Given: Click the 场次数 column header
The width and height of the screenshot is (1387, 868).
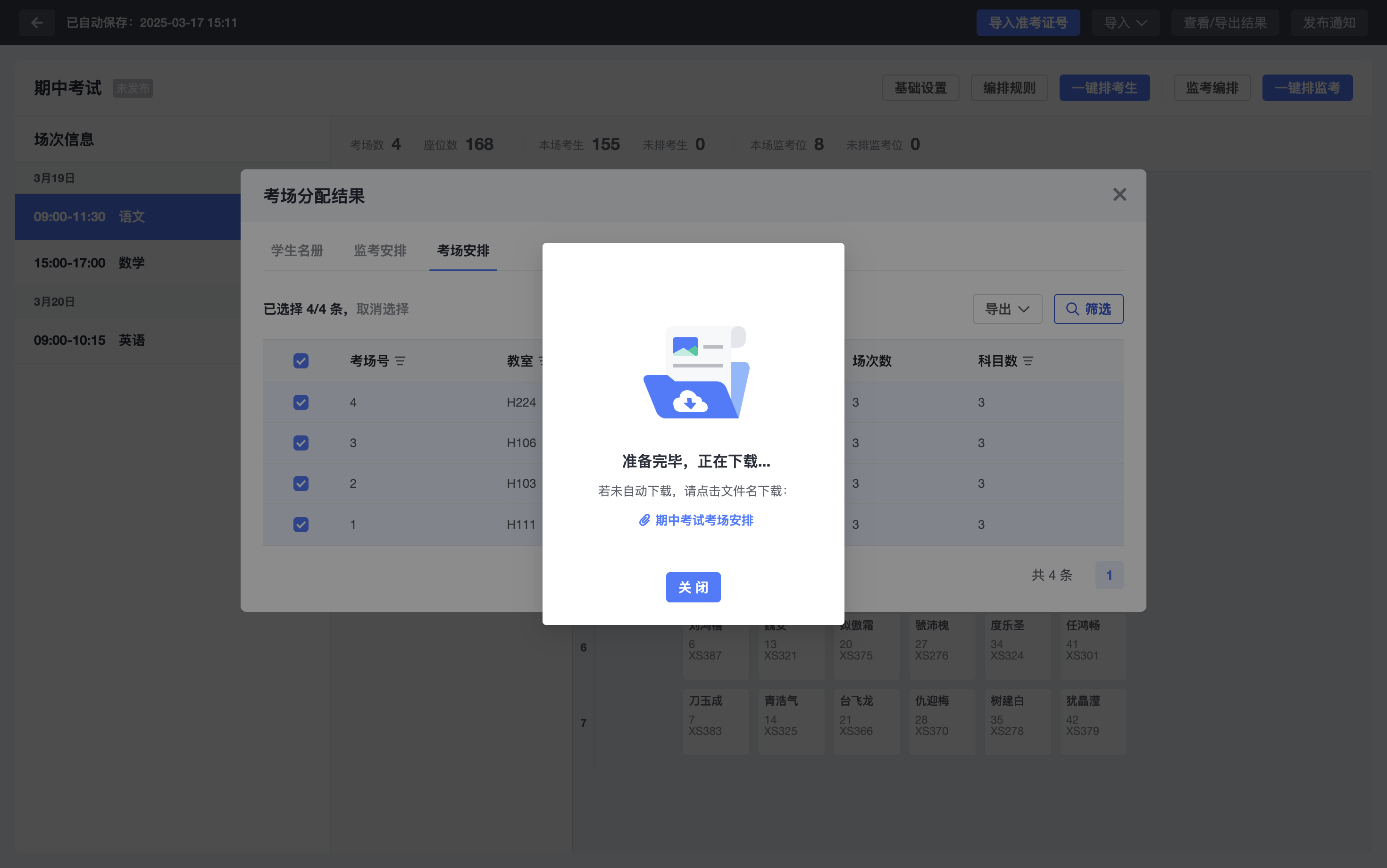Looking at the screenshot, I should click(x=872, y=361).
